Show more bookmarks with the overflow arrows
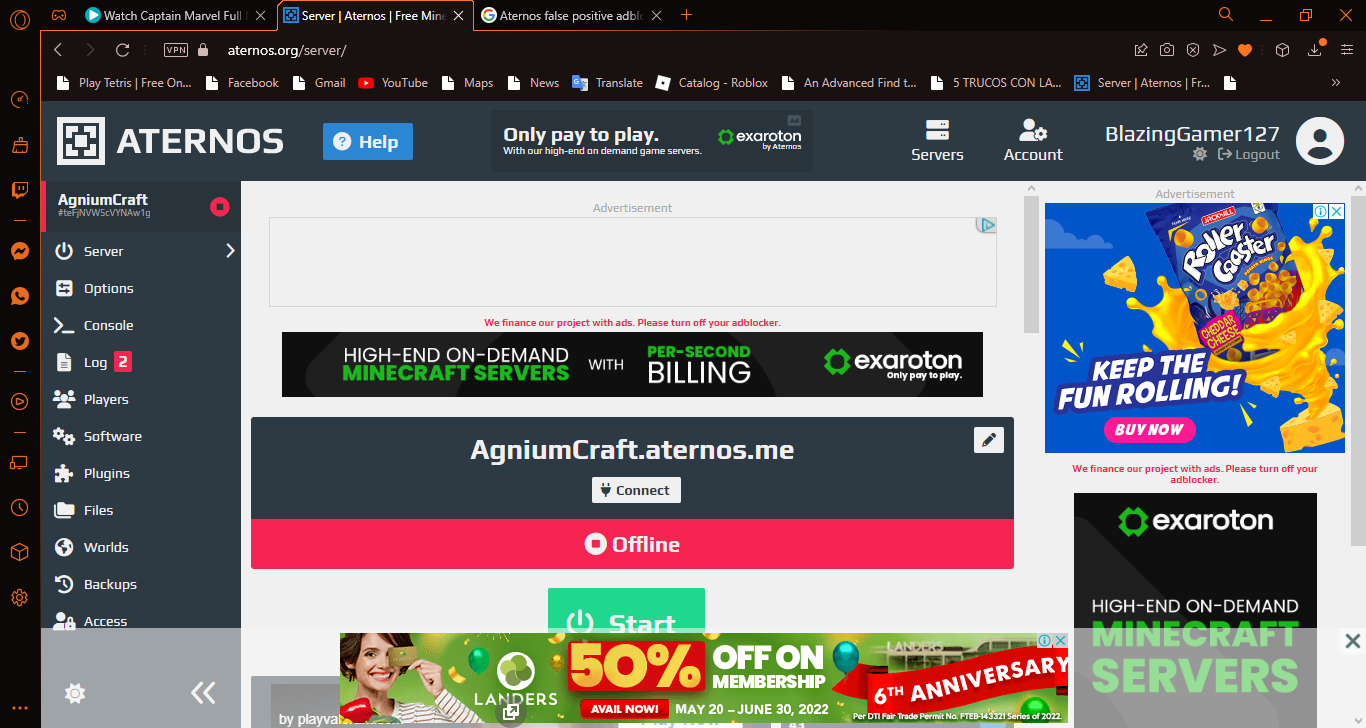1366x728 pixels. (x=1335, y=83)
